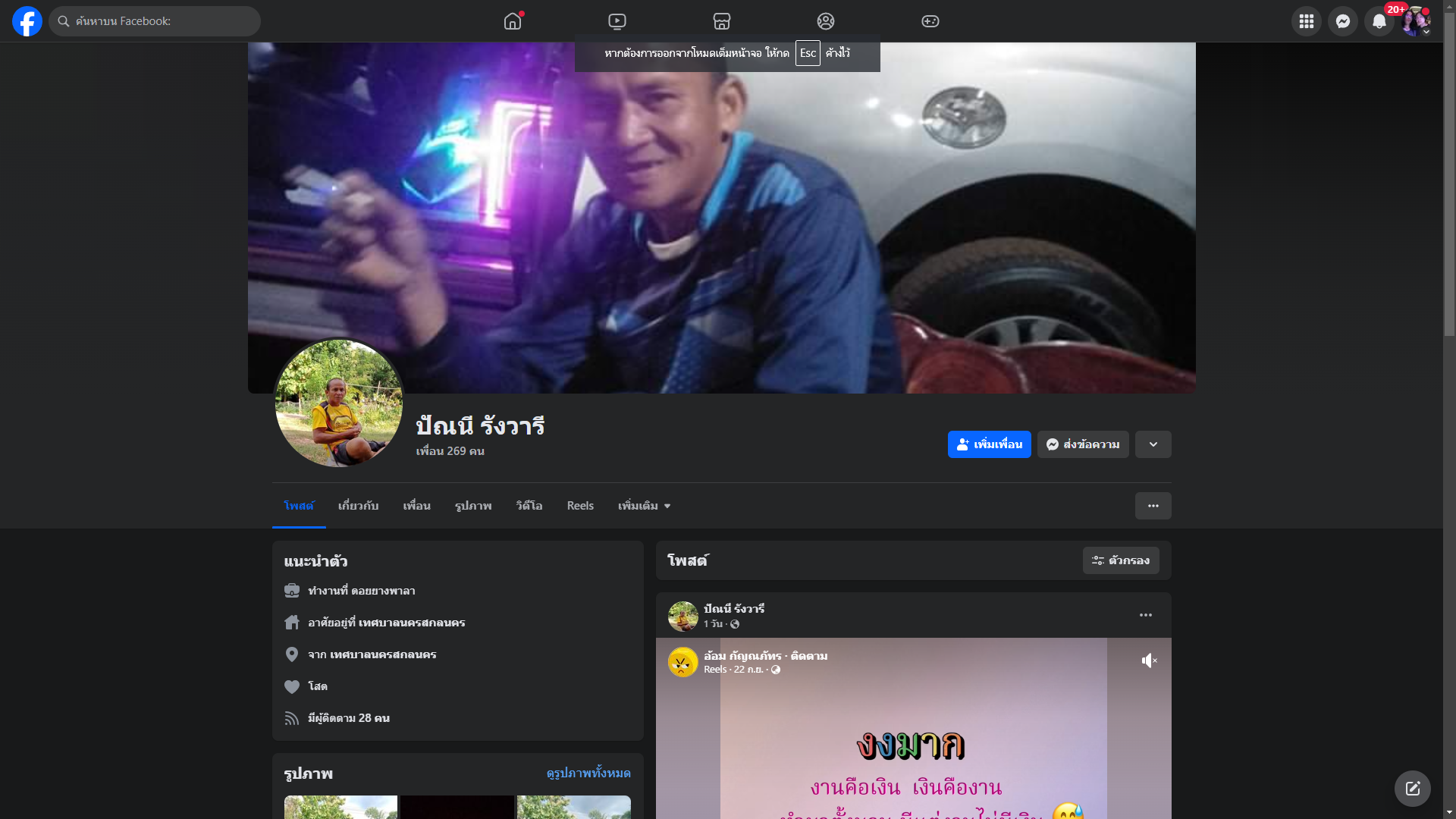The image size is (1456, 819).
Task: Switch to the เกี่ยวกับ tab
Action: tap(358, 506)
